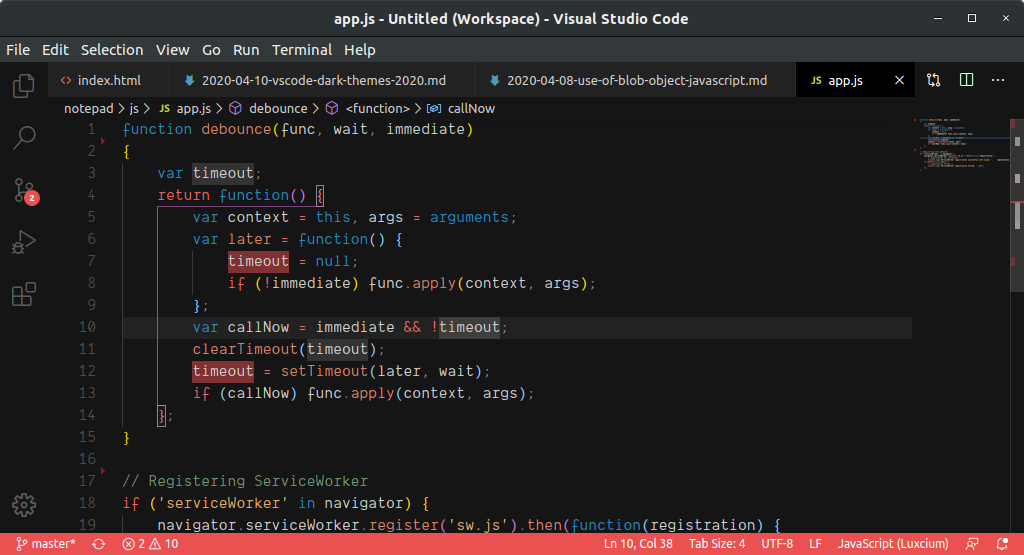Viewport: 1024px width, 555px height.
Task: Click arguments keyword on line 5
Action: pyautogui.click(x=469, y=217)
